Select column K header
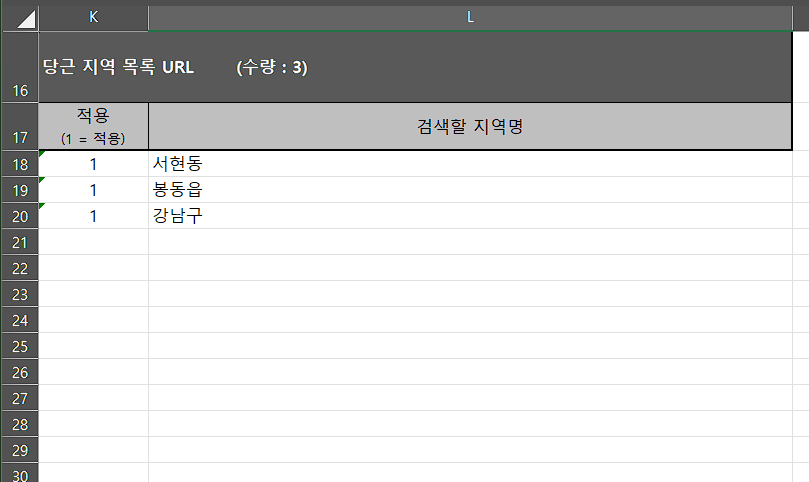Screen dimensions: 809x482 point(93,17)
